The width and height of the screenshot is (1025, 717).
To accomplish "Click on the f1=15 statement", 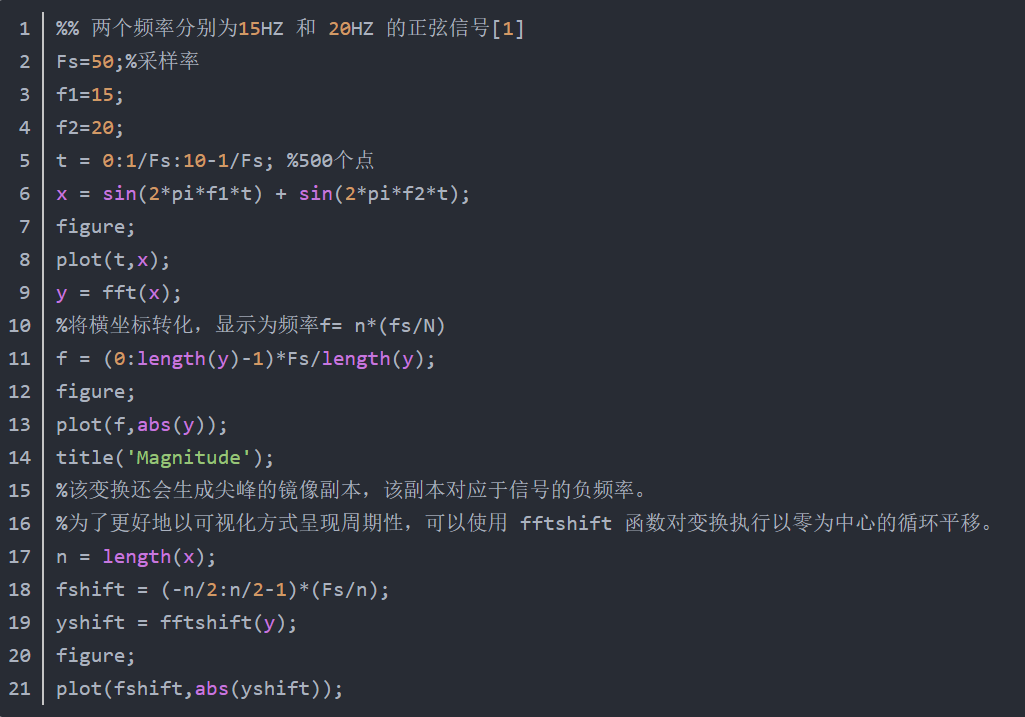I will coord(90,95).
